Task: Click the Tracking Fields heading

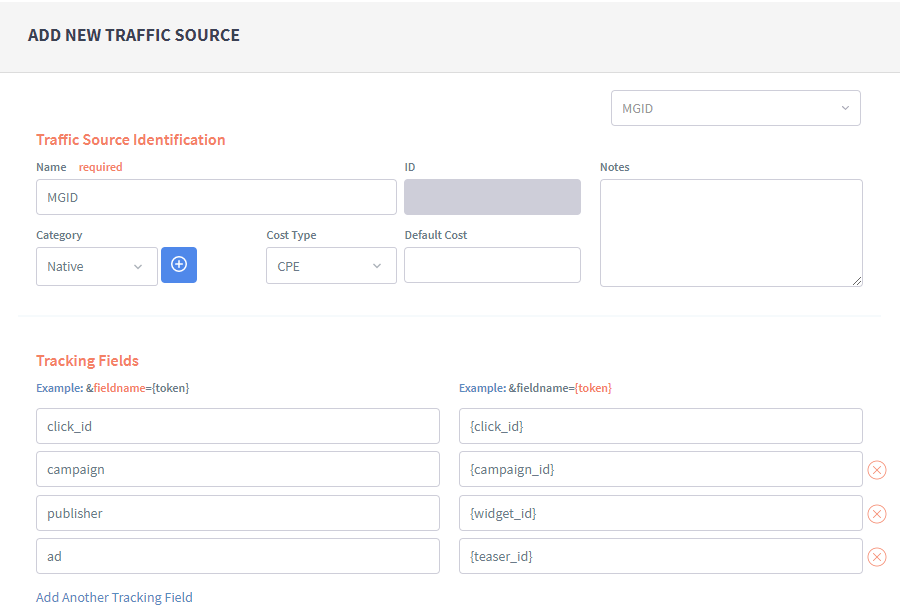Action: (x=88, y=361)
